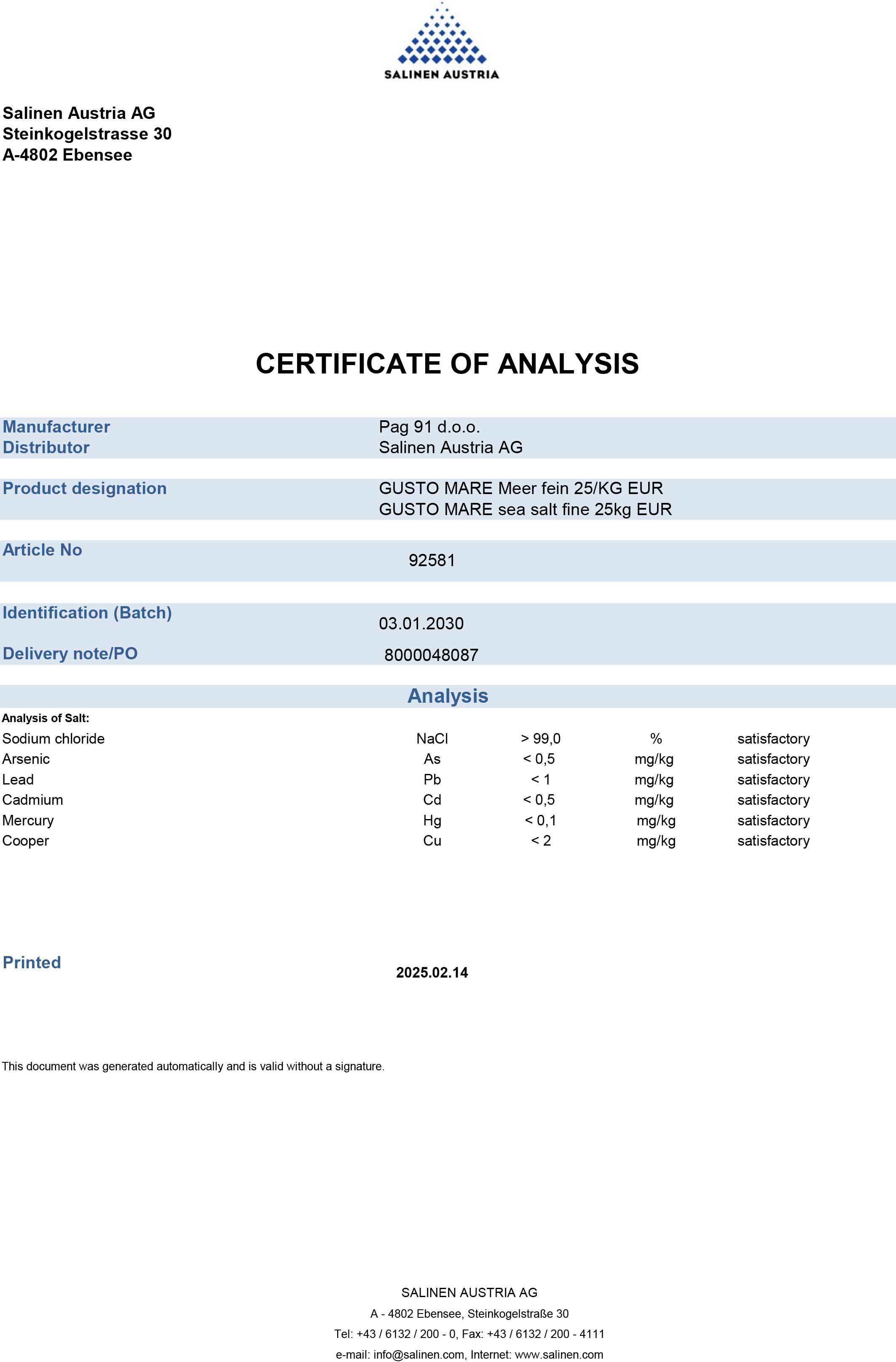Click the Certificate of Analysis heading
This screenshot has height=1362, width=896.
pos(447,364)
